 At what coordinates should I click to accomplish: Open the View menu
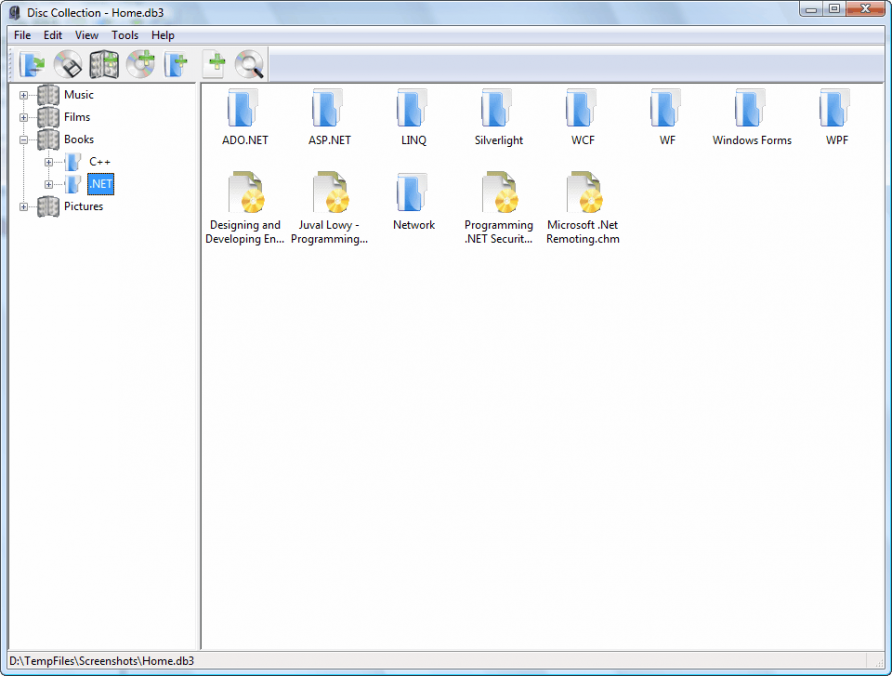pyautogui.click(x=86, y=35)
